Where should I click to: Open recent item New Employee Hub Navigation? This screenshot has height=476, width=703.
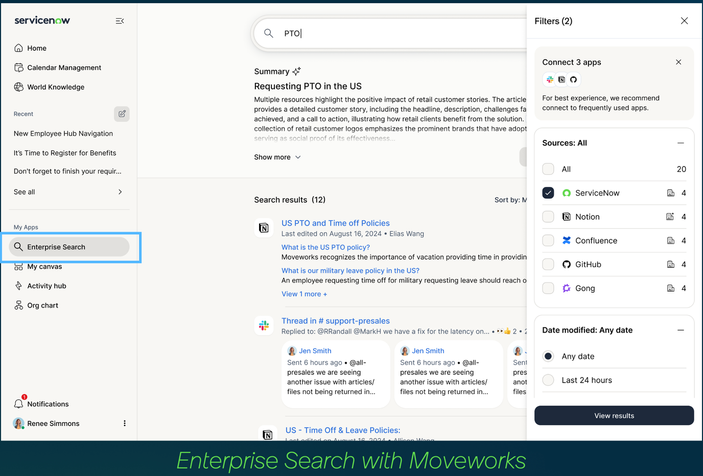63,134
